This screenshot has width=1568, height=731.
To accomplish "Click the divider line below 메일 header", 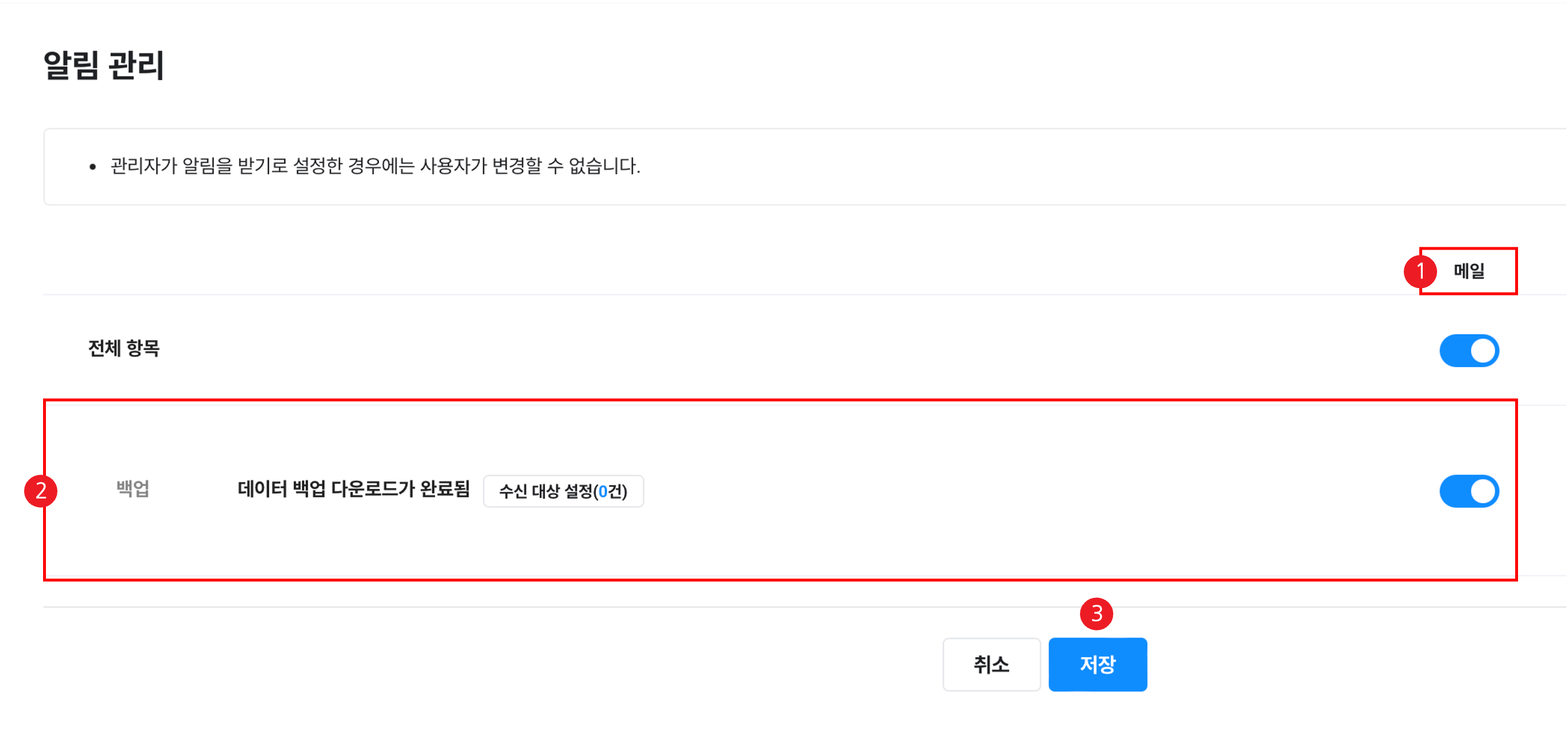I will [x=730, y=295].
